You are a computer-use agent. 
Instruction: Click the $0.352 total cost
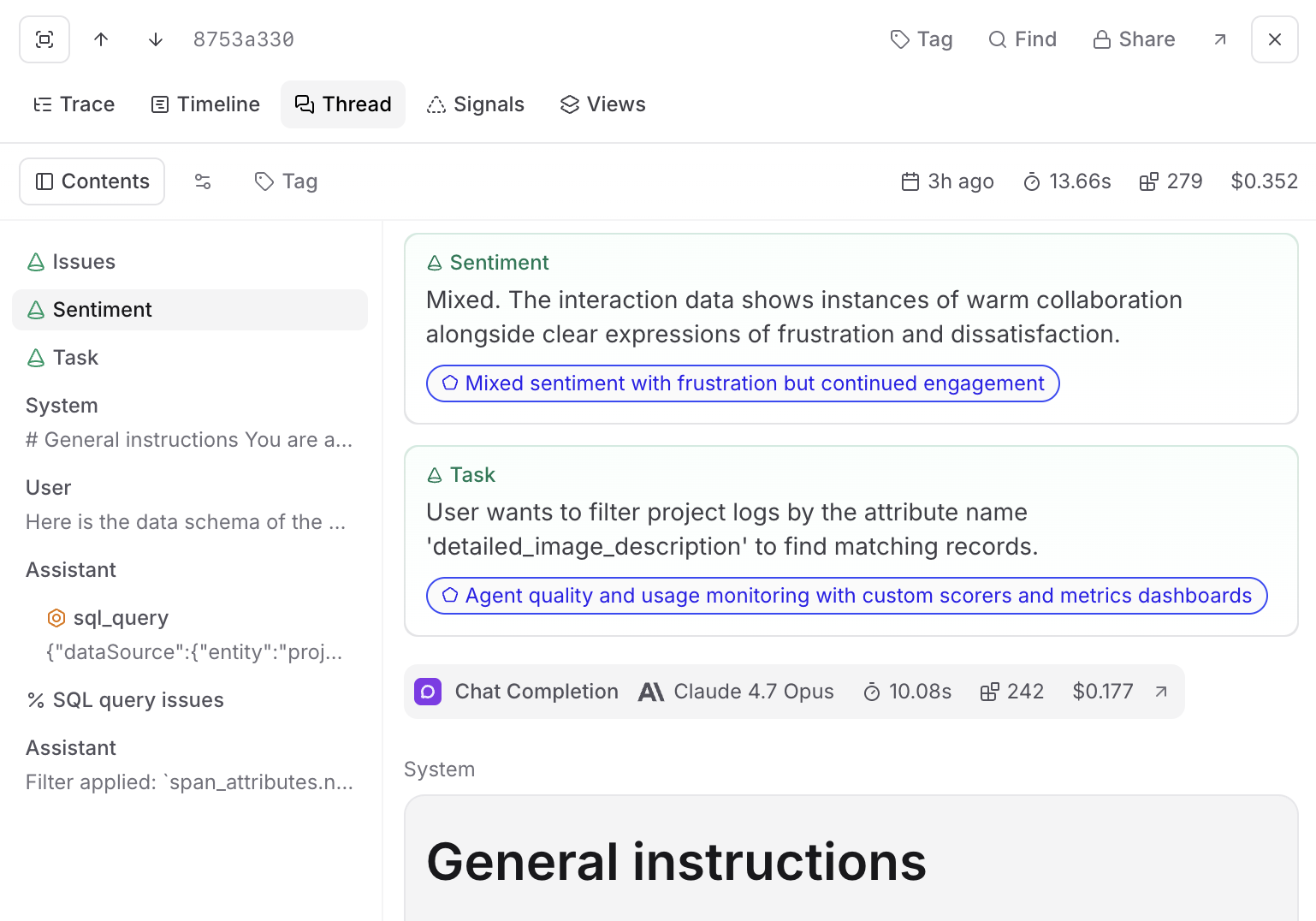click(x=1265, y=181)
